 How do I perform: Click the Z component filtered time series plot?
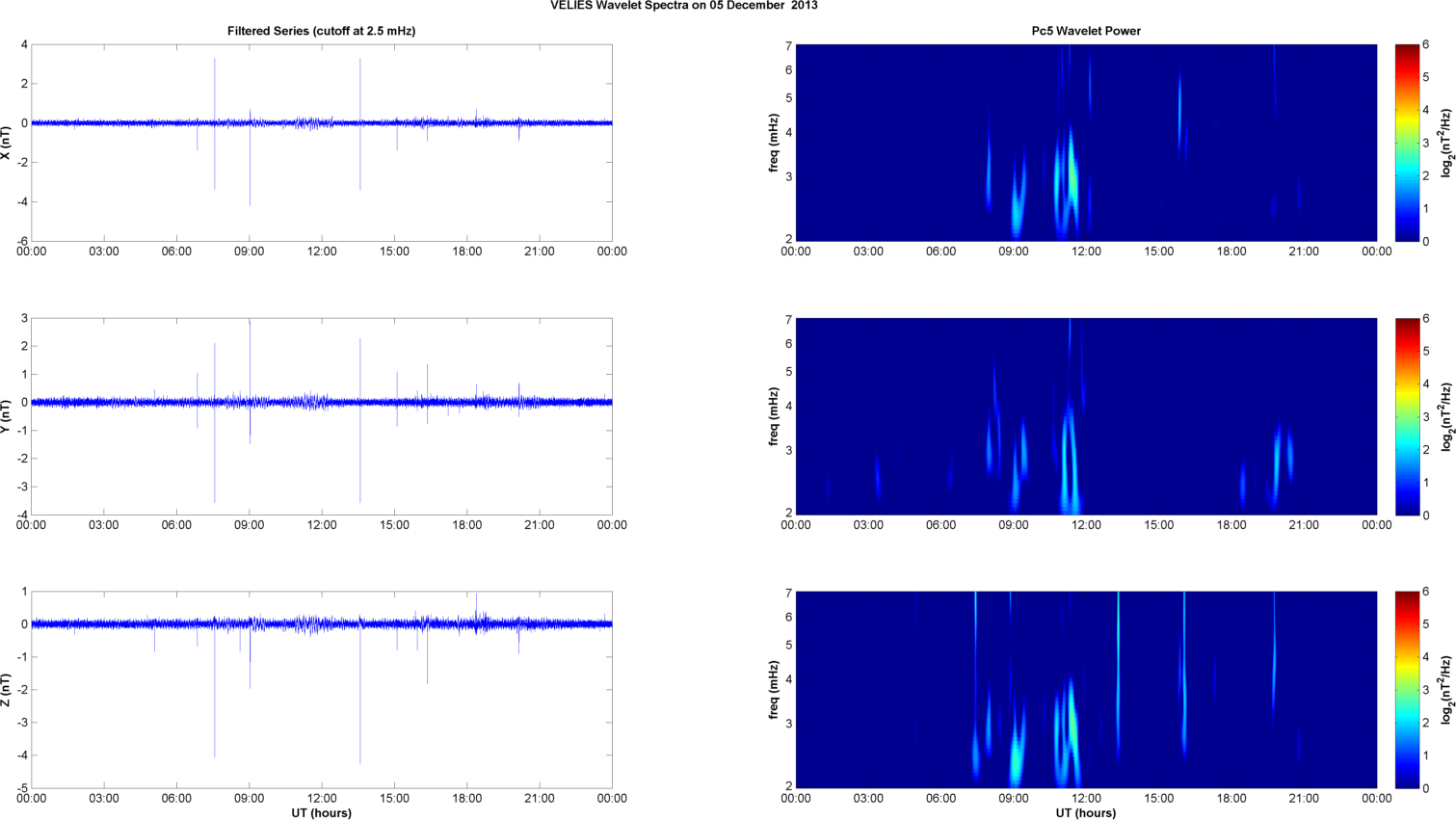click(321, 690)
